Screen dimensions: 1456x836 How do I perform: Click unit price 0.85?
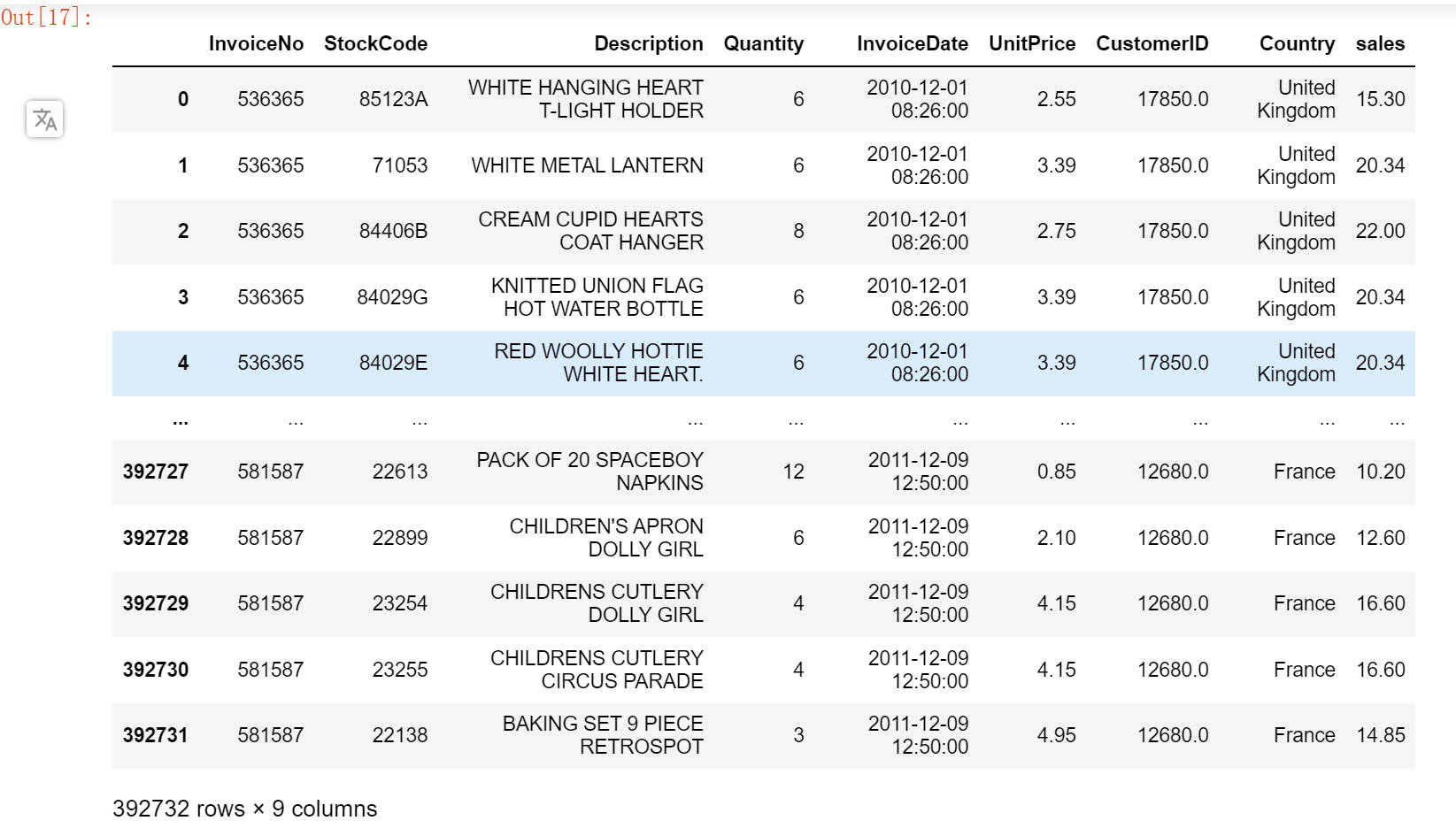1057,472
